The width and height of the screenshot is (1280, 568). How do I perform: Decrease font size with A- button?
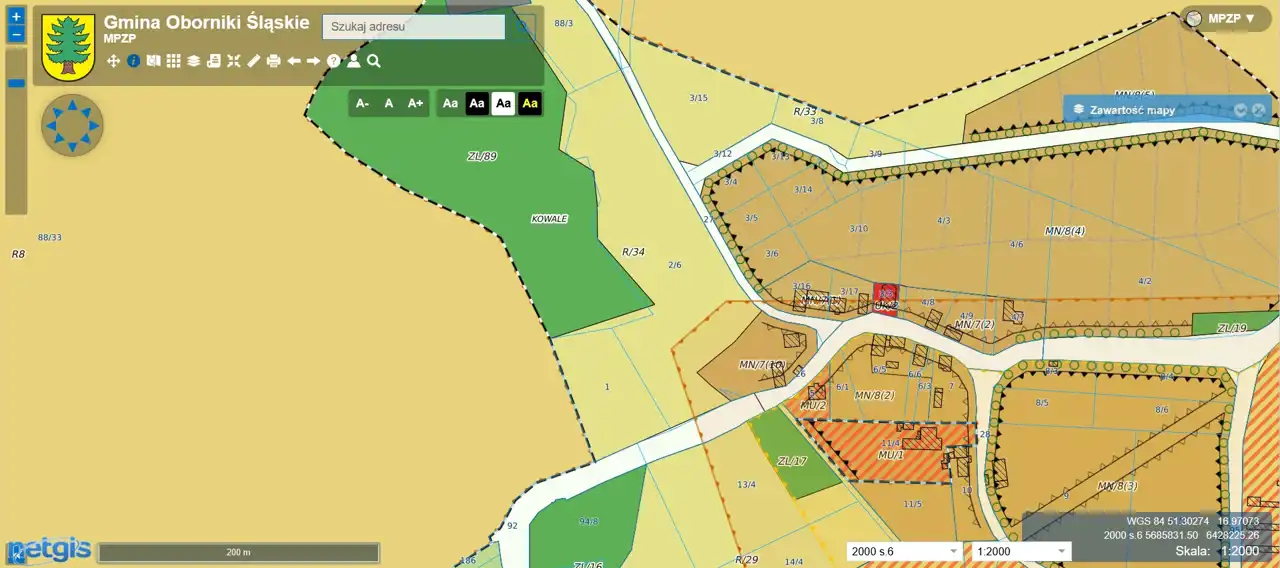click(362, 103)
